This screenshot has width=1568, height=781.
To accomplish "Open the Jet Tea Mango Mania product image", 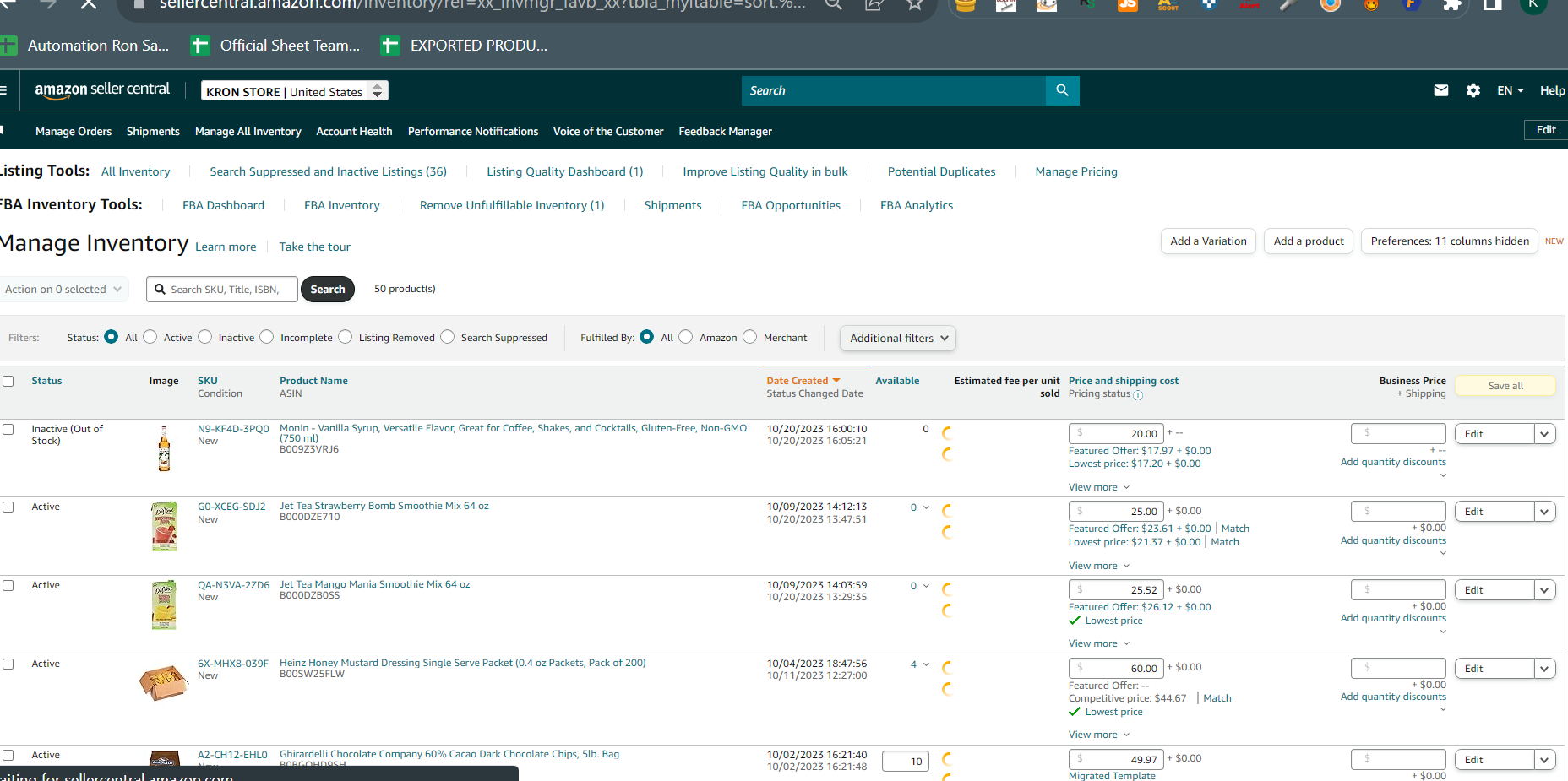I will pyautogui.click(x=164, y=605).
